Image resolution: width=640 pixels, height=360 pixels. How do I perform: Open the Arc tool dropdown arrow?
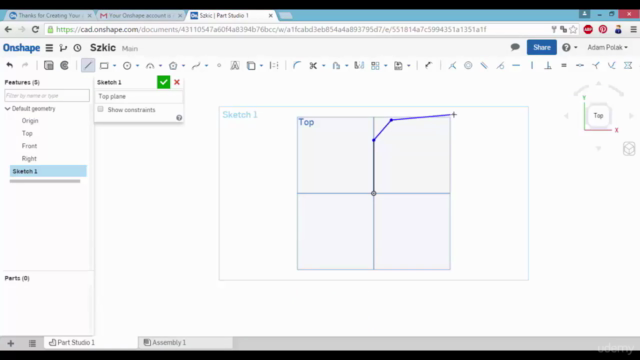coord(160,66)
